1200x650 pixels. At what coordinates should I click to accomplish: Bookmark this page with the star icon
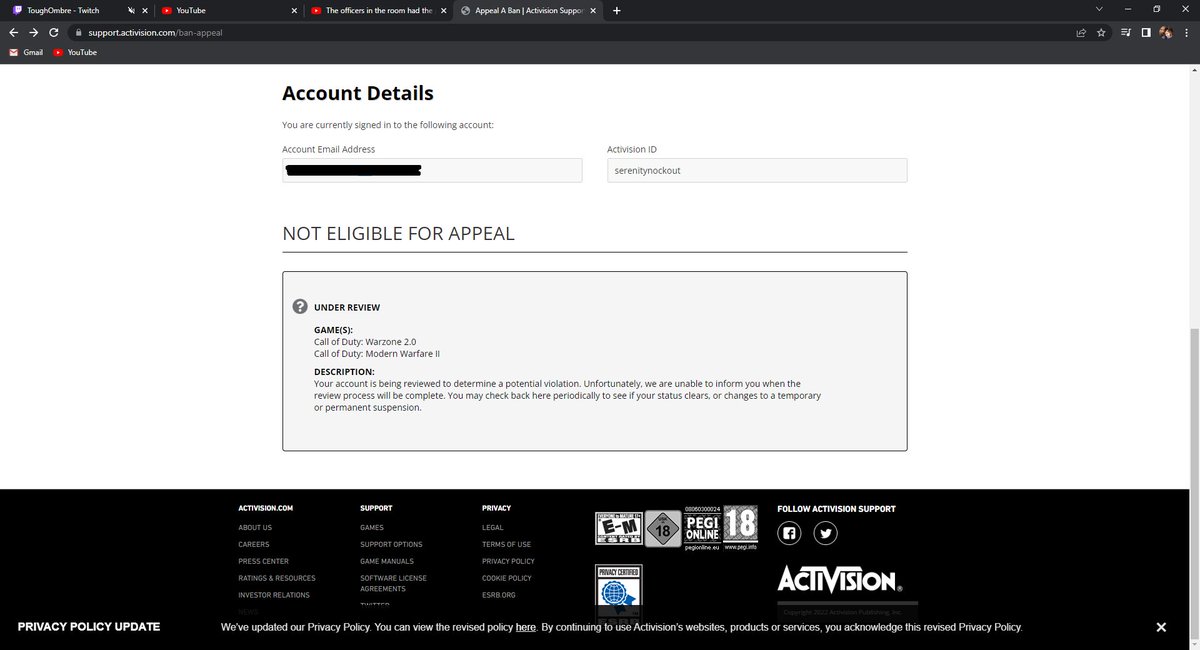[1101, 32]
